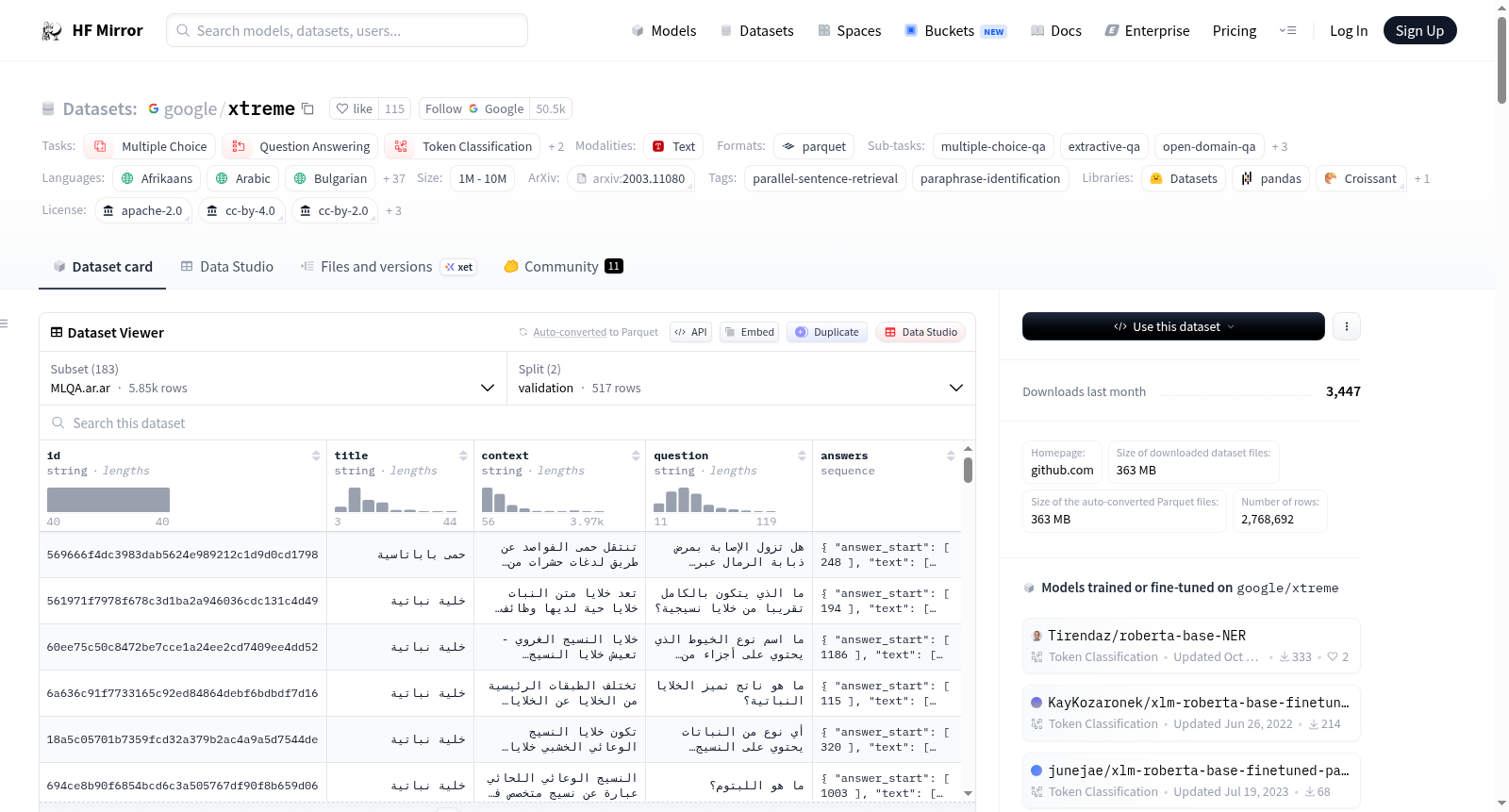Sort by title column sort icon
The width and height of the screenshot is (1509, 812).
pos(463,456)
